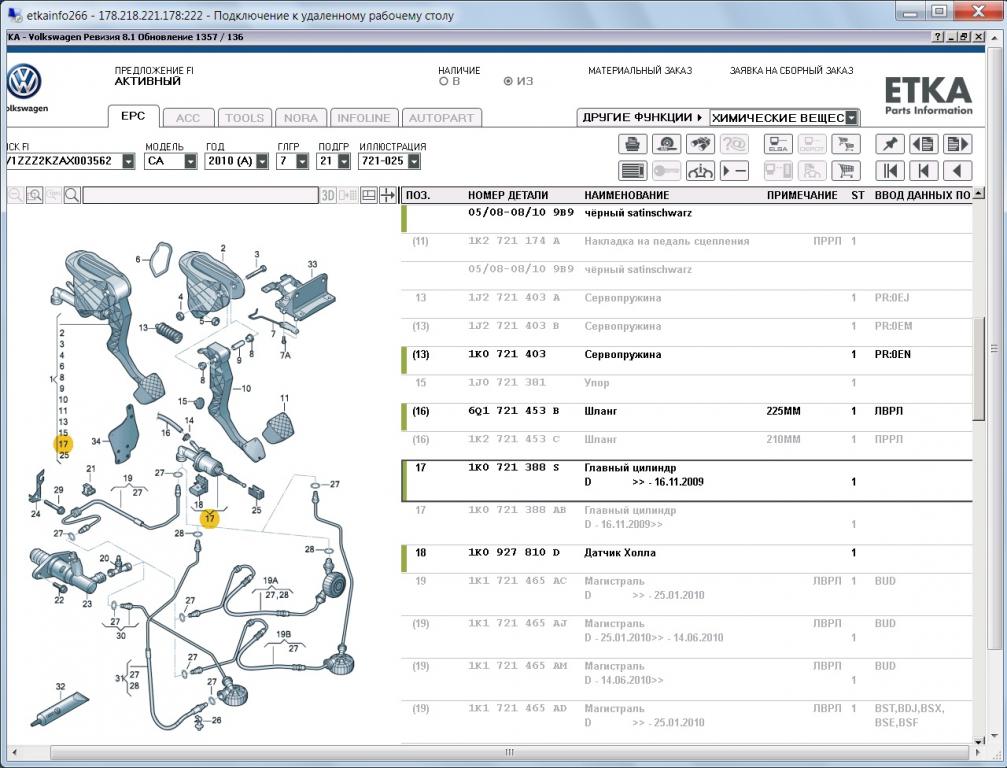This screenshot has width=1007, height=768.
Task: Select row '1J2 721 403 A' Сервопружина
Action: (687, 304)
